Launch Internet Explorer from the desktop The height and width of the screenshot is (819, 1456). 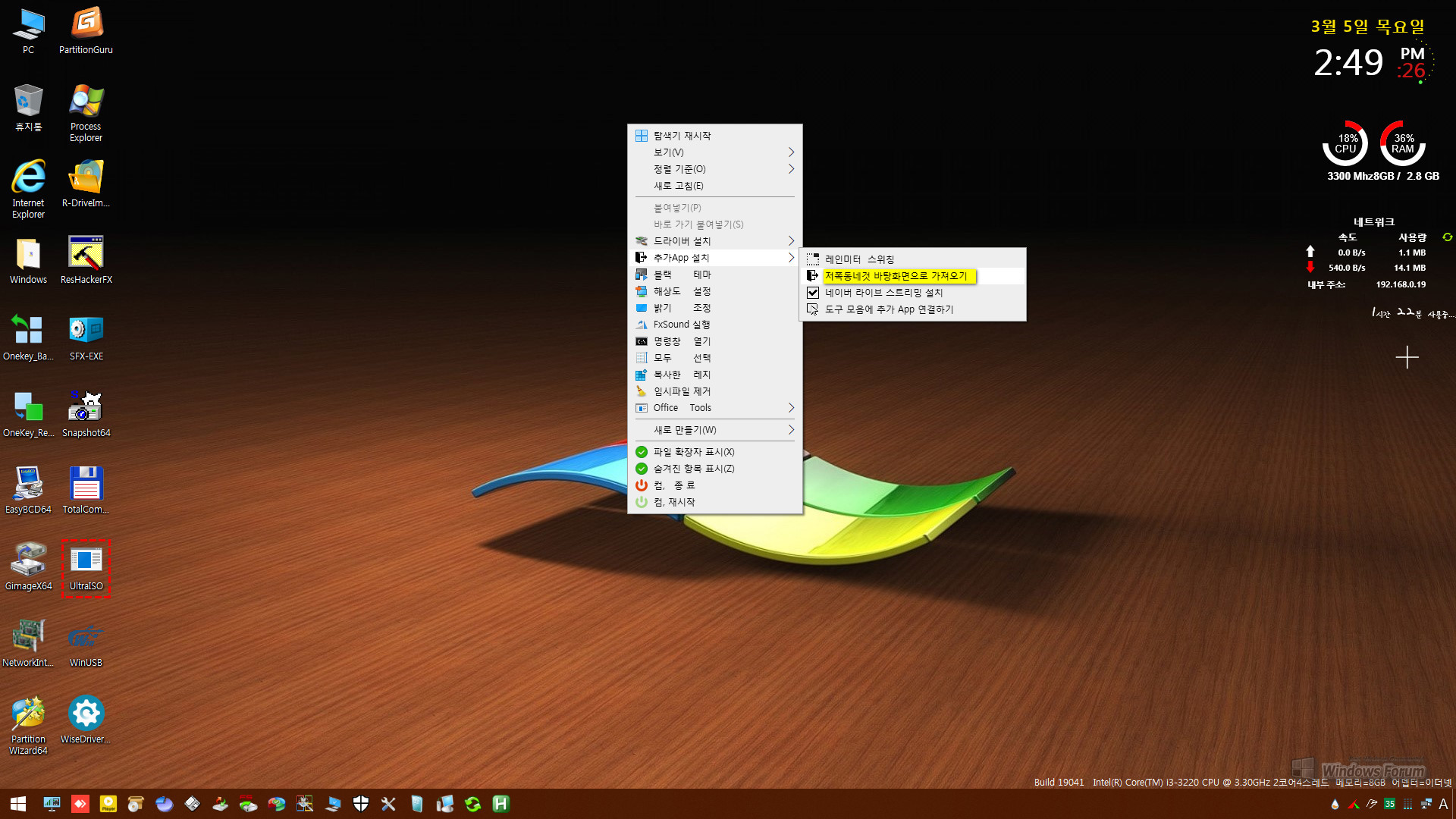pyautogui.click(x=28, y=189)
